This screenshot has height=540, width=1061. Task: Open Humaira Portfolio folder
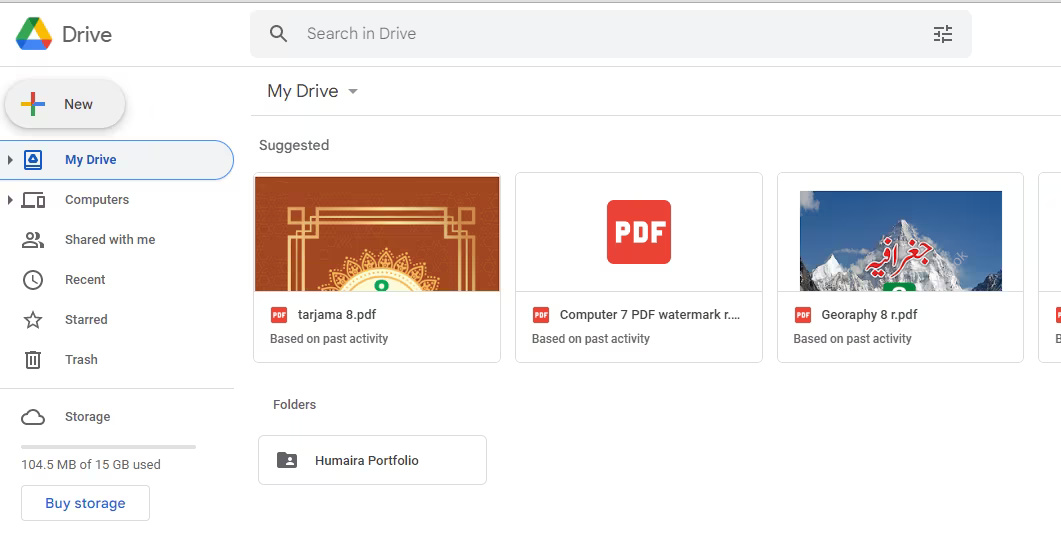372,460
